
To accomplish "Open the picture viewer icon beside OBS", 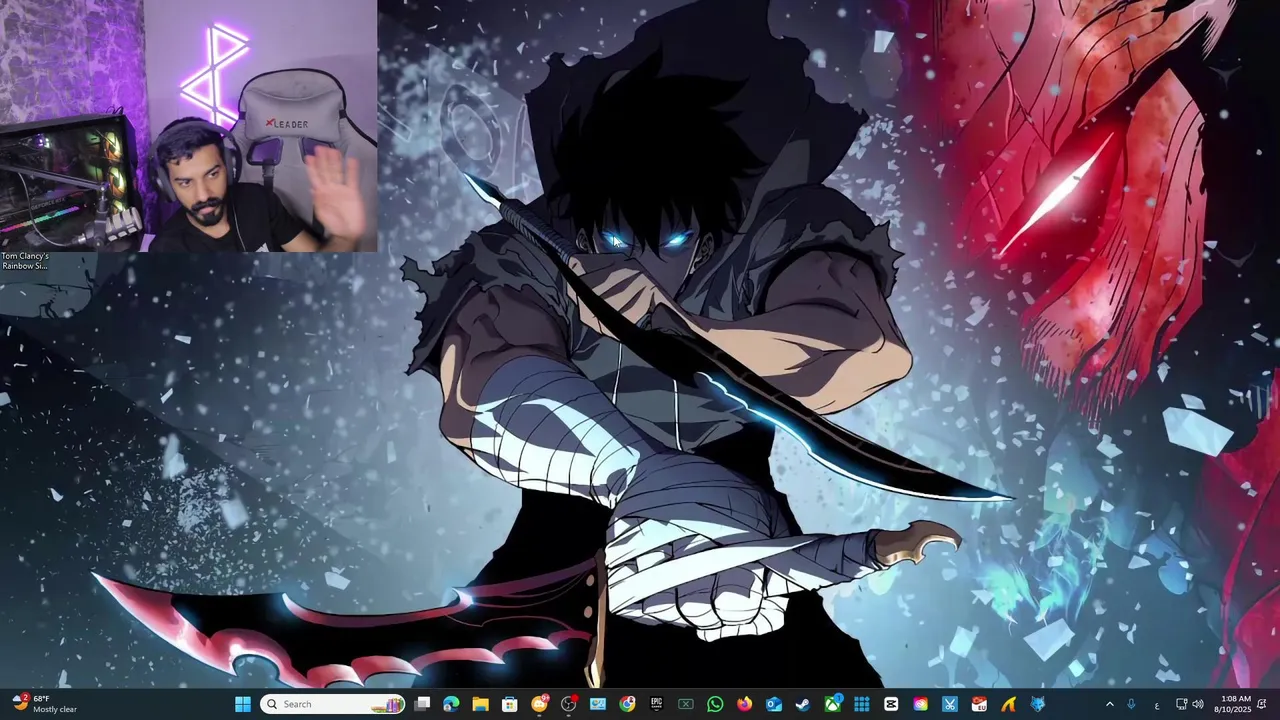I will point(598,704).
